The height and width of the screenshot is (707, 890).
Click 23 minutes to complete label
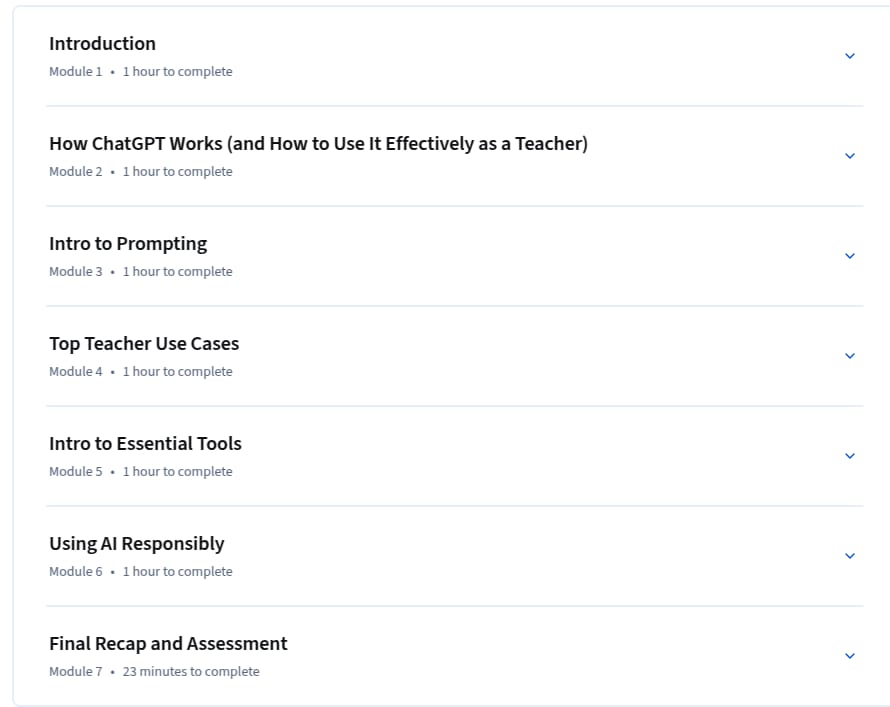pos(191,671)
